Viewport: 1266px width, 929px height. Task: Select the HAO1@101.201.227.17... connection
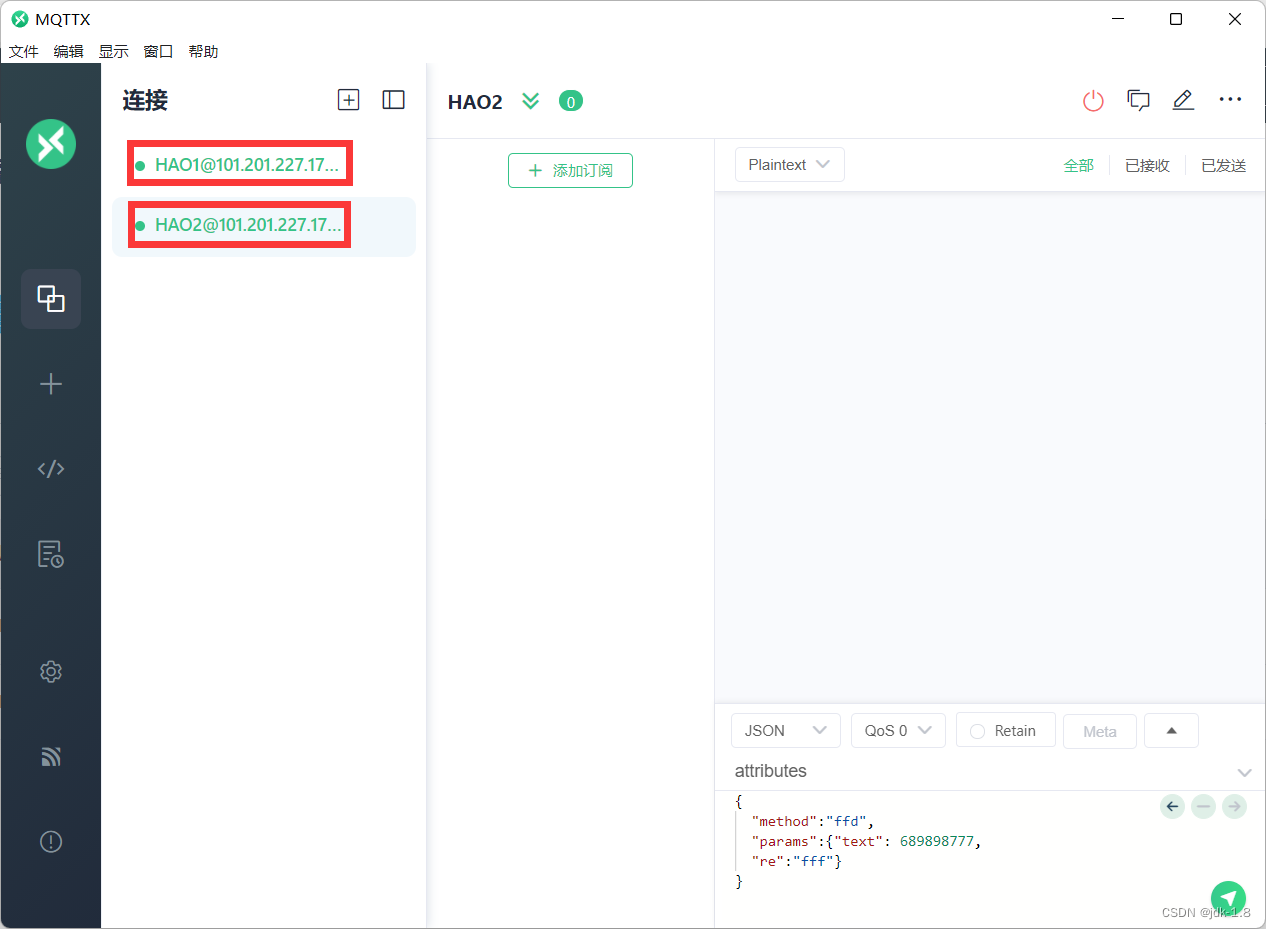[x=264, y=165]
